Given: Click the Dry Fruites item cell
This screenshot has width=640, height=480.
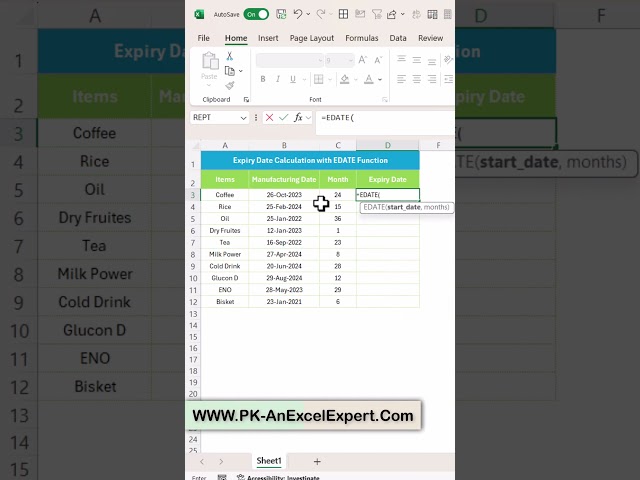Looking at the screenshot, I should (224, 230).
